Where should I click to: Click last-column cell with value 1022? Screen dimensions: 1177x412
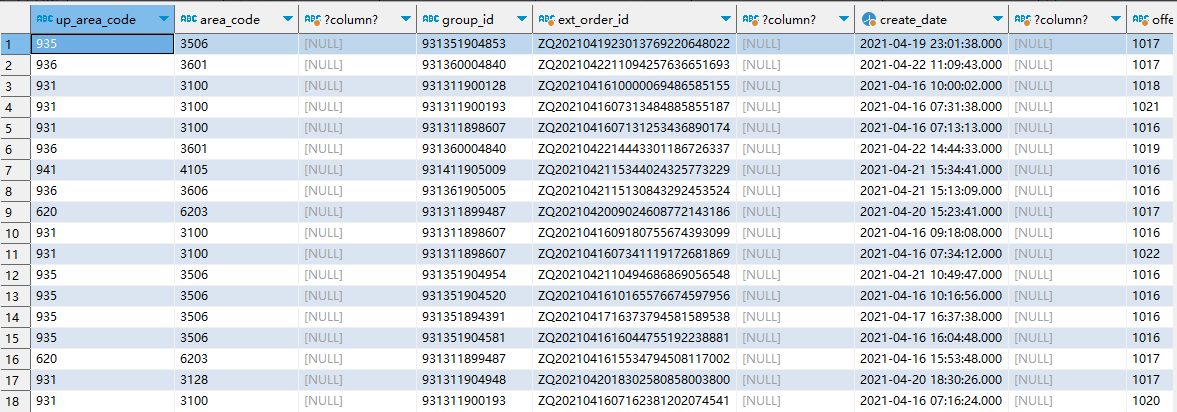[x=1151, y=254]
